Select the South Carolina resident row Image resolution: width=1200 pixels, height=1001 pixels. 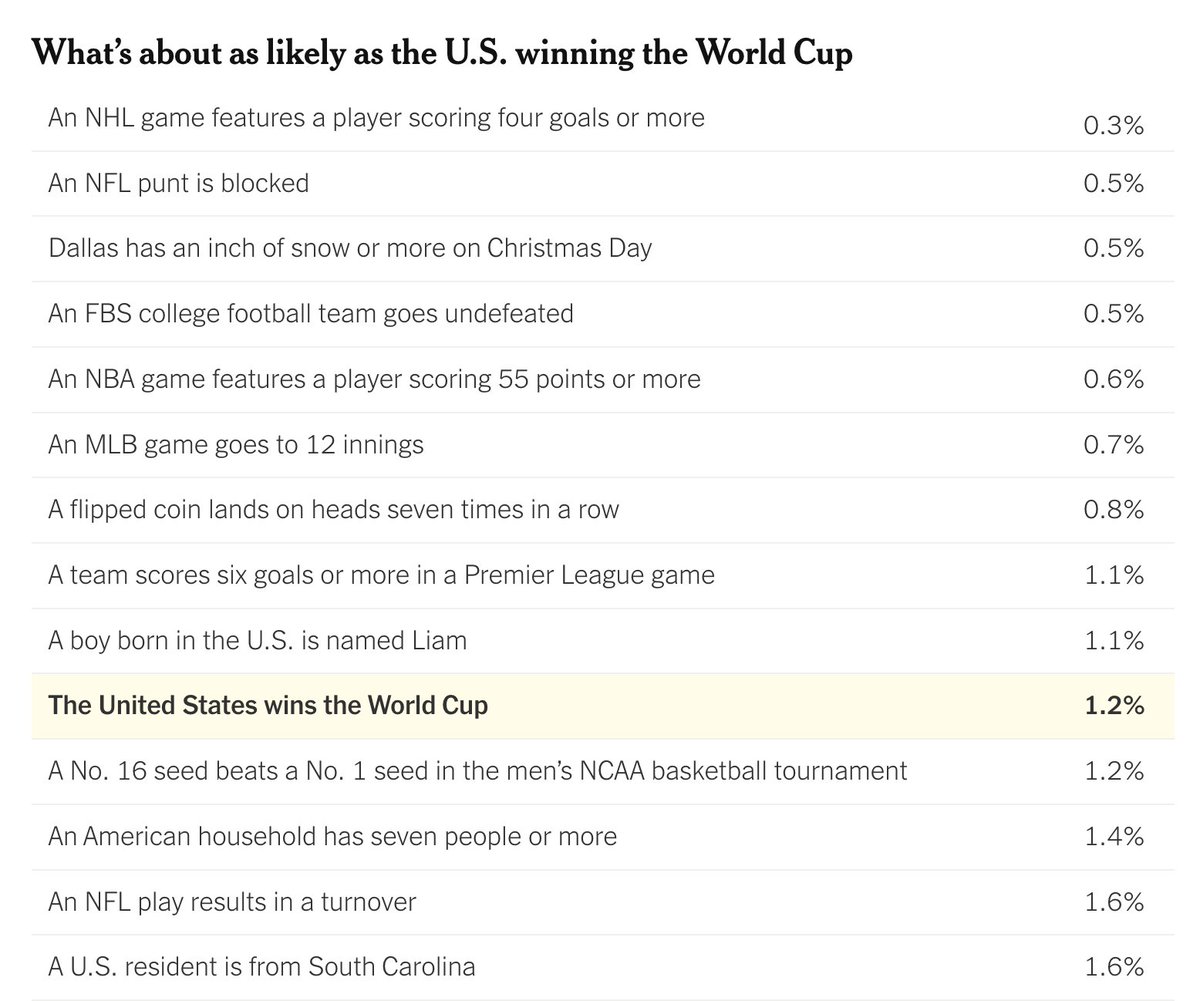[x=603, y=968]
